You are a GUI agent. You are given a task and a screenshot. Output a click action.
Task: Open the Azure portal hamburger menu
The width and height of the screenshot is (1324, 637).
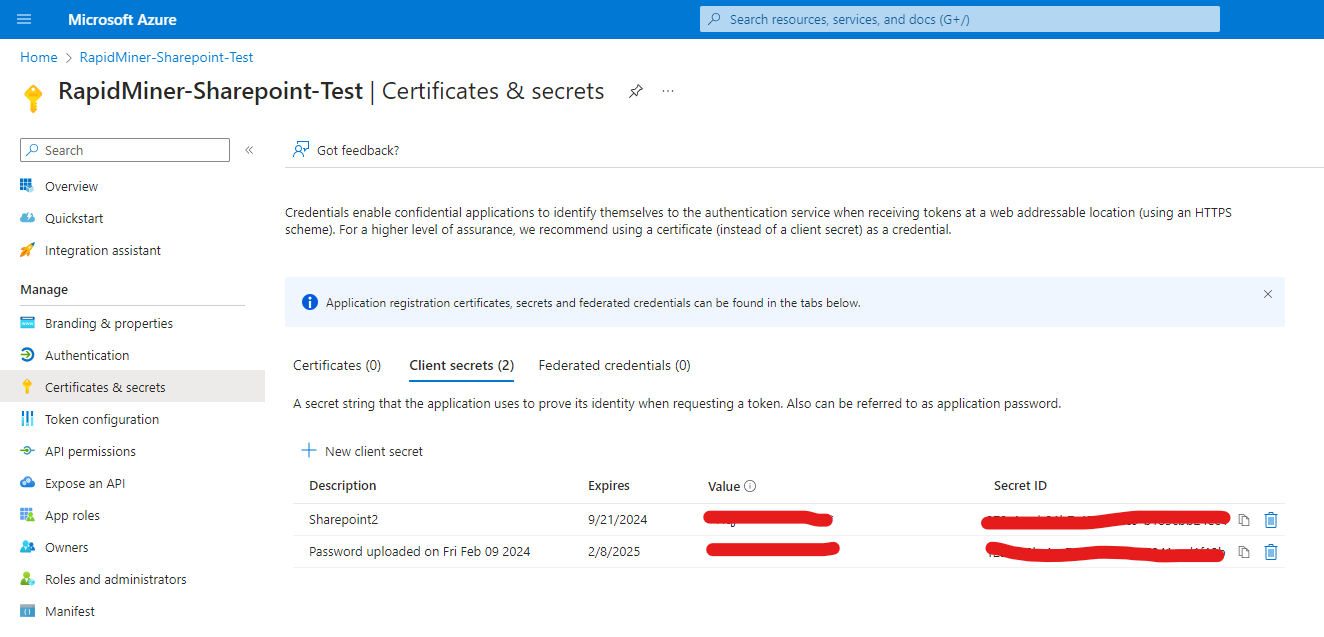[x=24, y=20]
